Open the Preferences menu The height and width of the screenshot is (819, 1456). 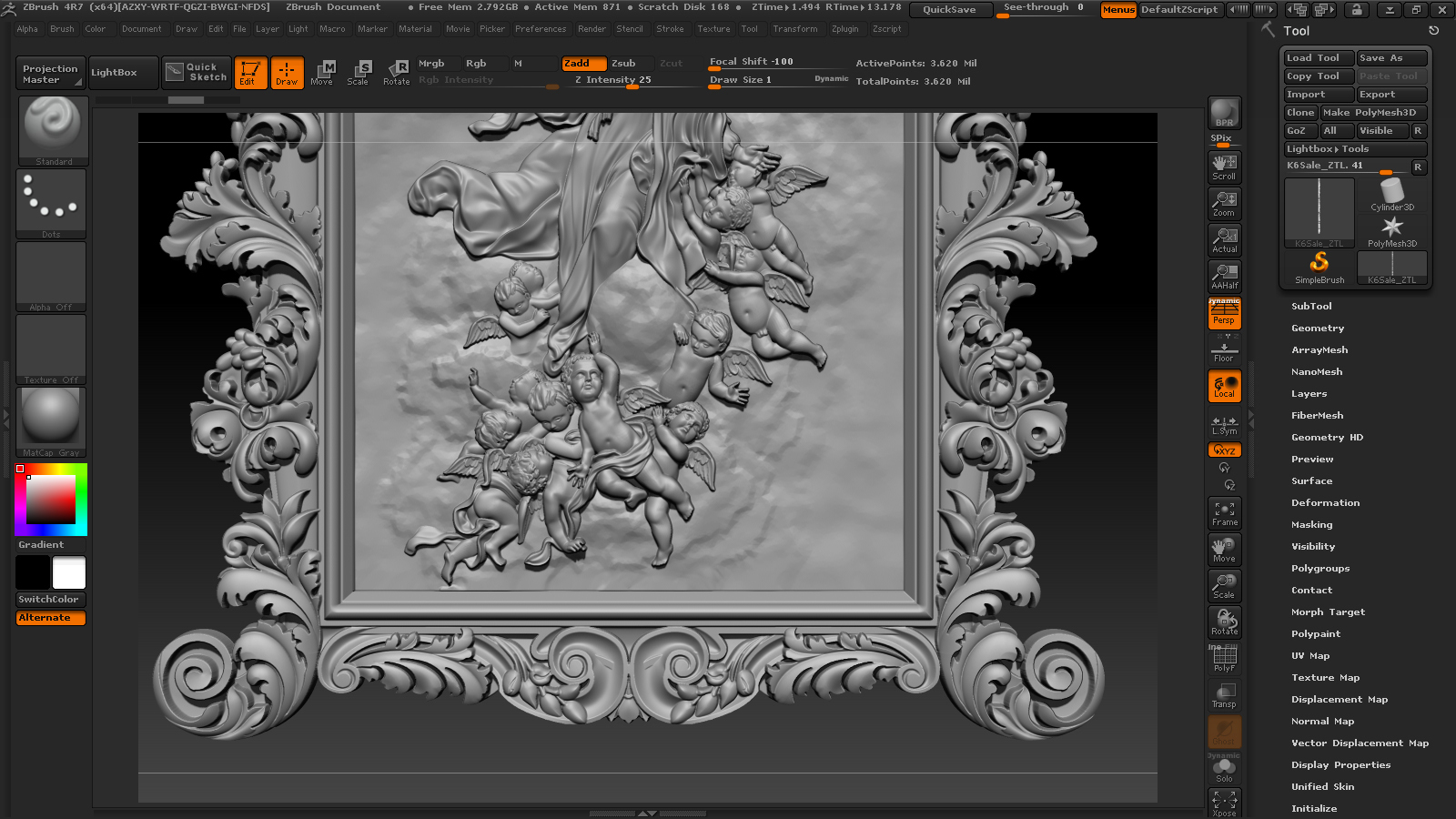tap(541, 29)
